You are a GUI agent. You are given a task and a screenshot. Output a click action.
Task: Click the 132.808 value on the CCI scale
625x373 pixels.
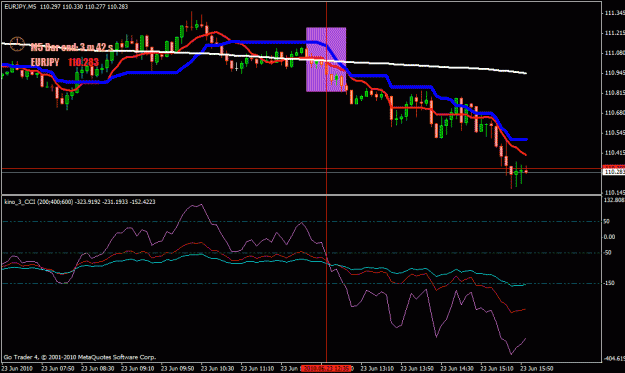tap(614, 200)
